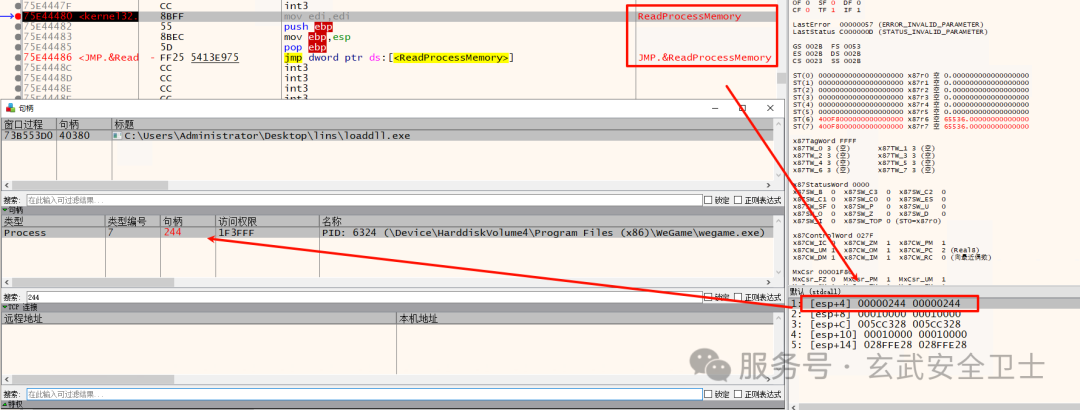Minimize the 句柄 handles window
This screenshot has height=410, width=1080.
coord(715,106)
